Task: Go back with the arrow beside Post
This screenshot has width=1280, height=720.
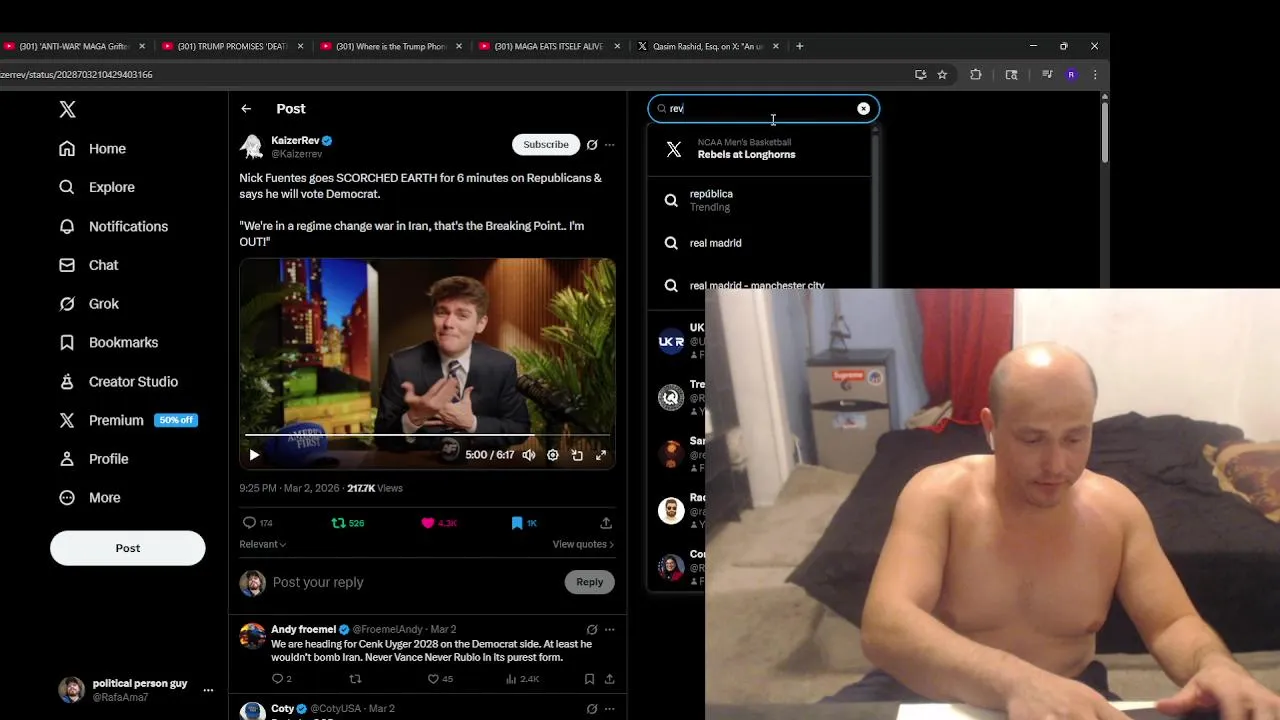Action: (246, 109)
